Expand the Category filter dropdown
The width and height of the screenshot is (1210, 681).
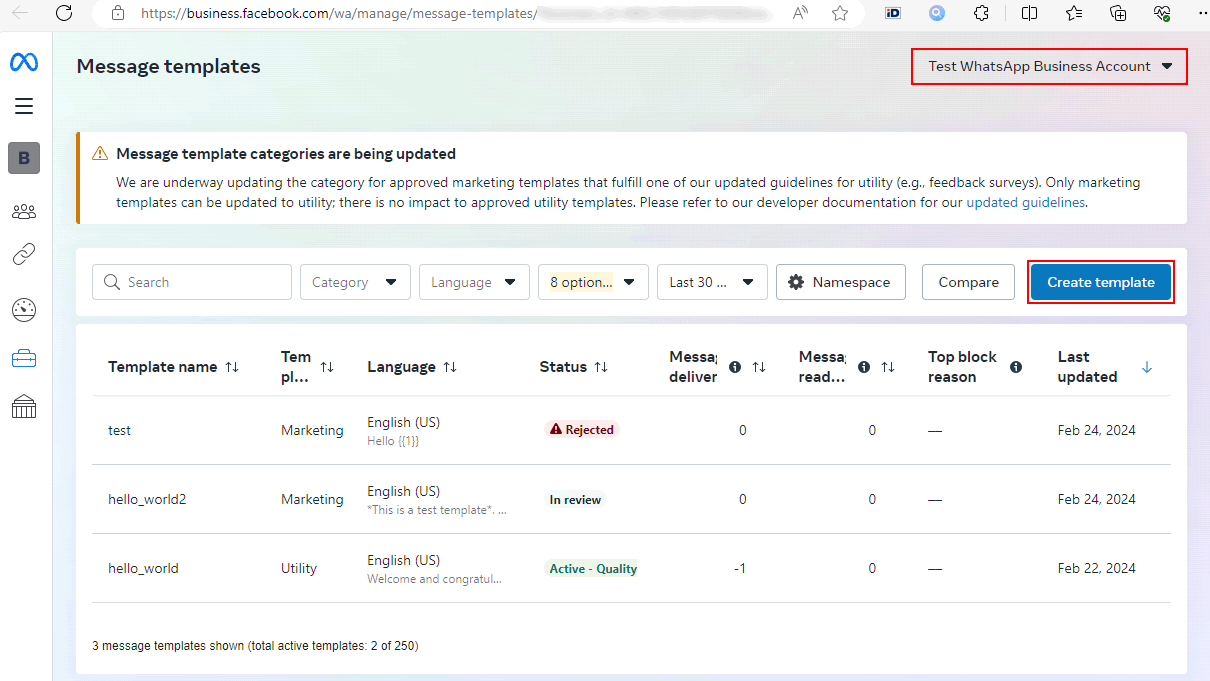tap(355, 282)
